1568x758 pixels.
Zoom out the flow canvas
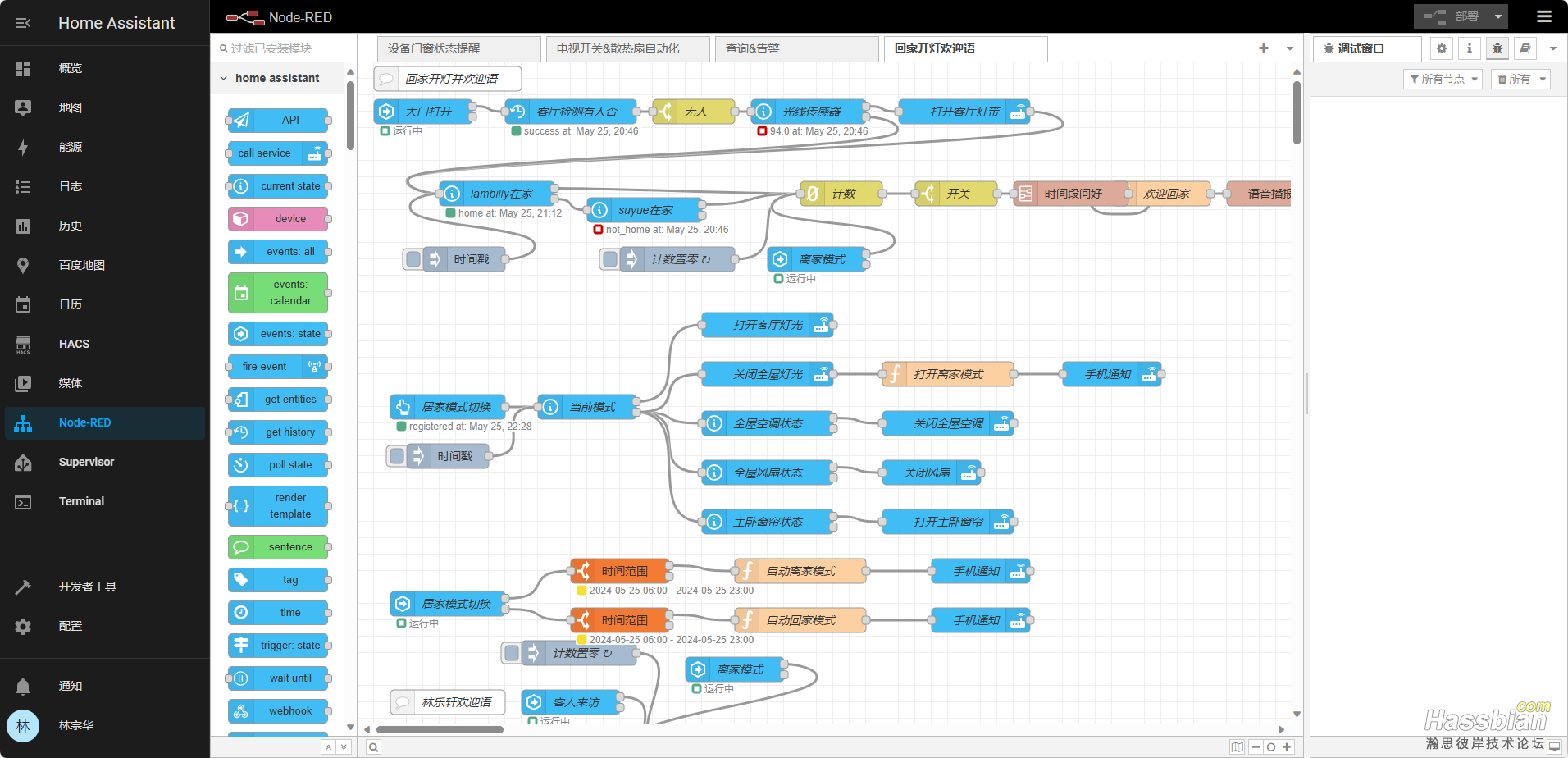[1256, 747]
